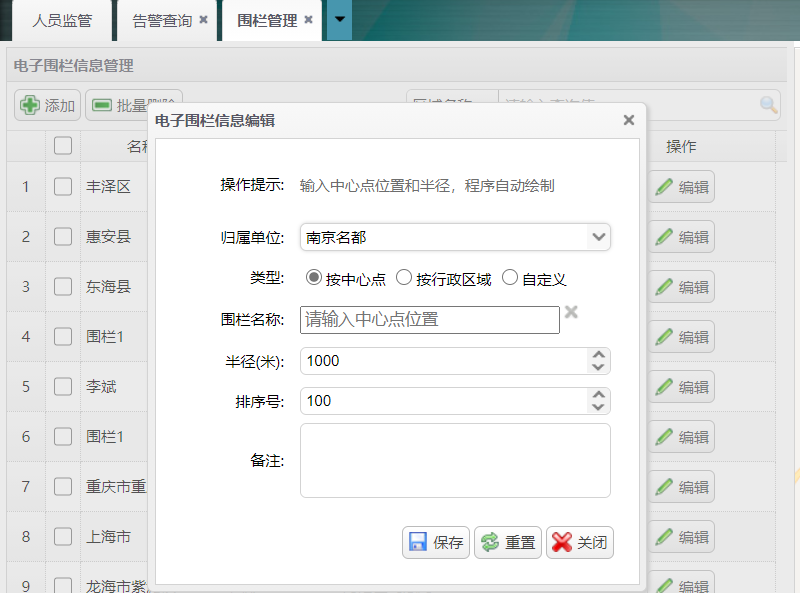Switch to the 人员监管 tab

pos(62,20)
